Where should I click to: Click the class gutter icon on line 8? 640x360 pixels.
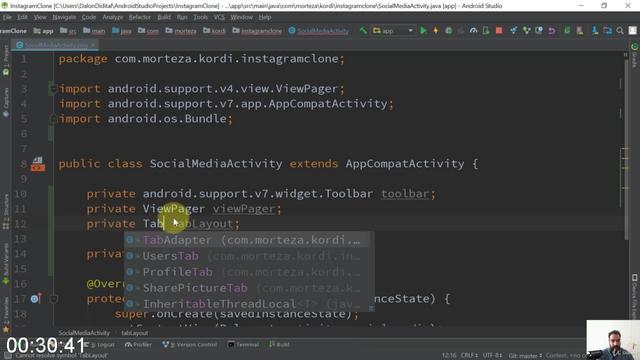38,164
